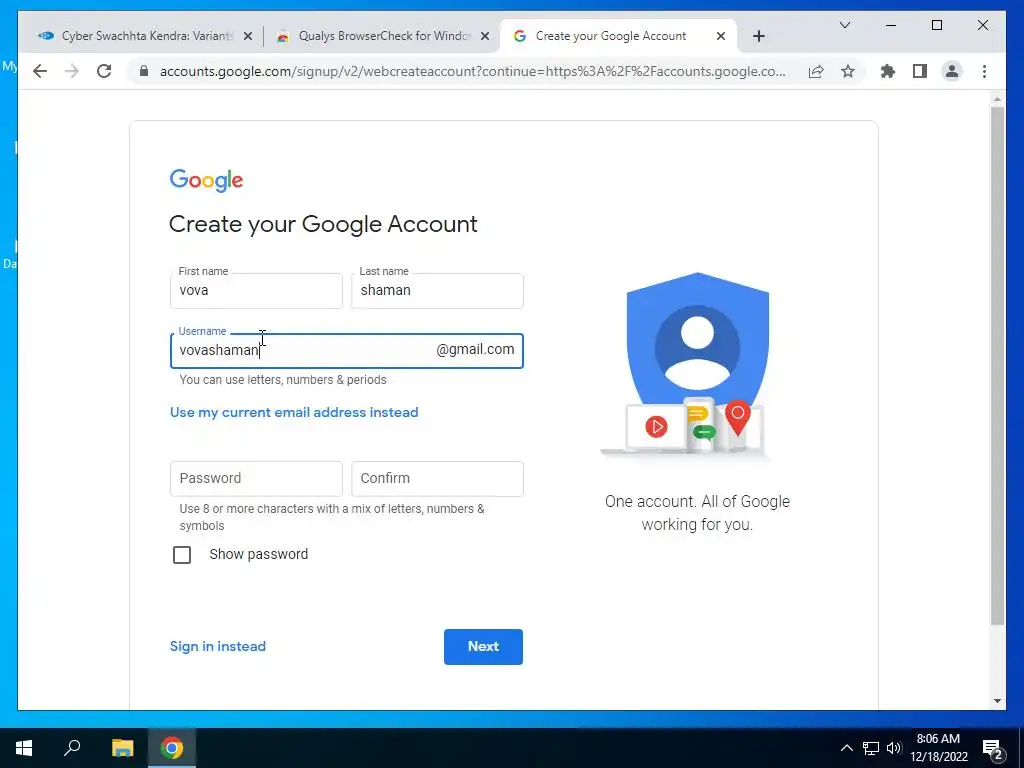Focus the Username input field
The height and width of the screenshot is (768, 1024).
coord(346,351)
